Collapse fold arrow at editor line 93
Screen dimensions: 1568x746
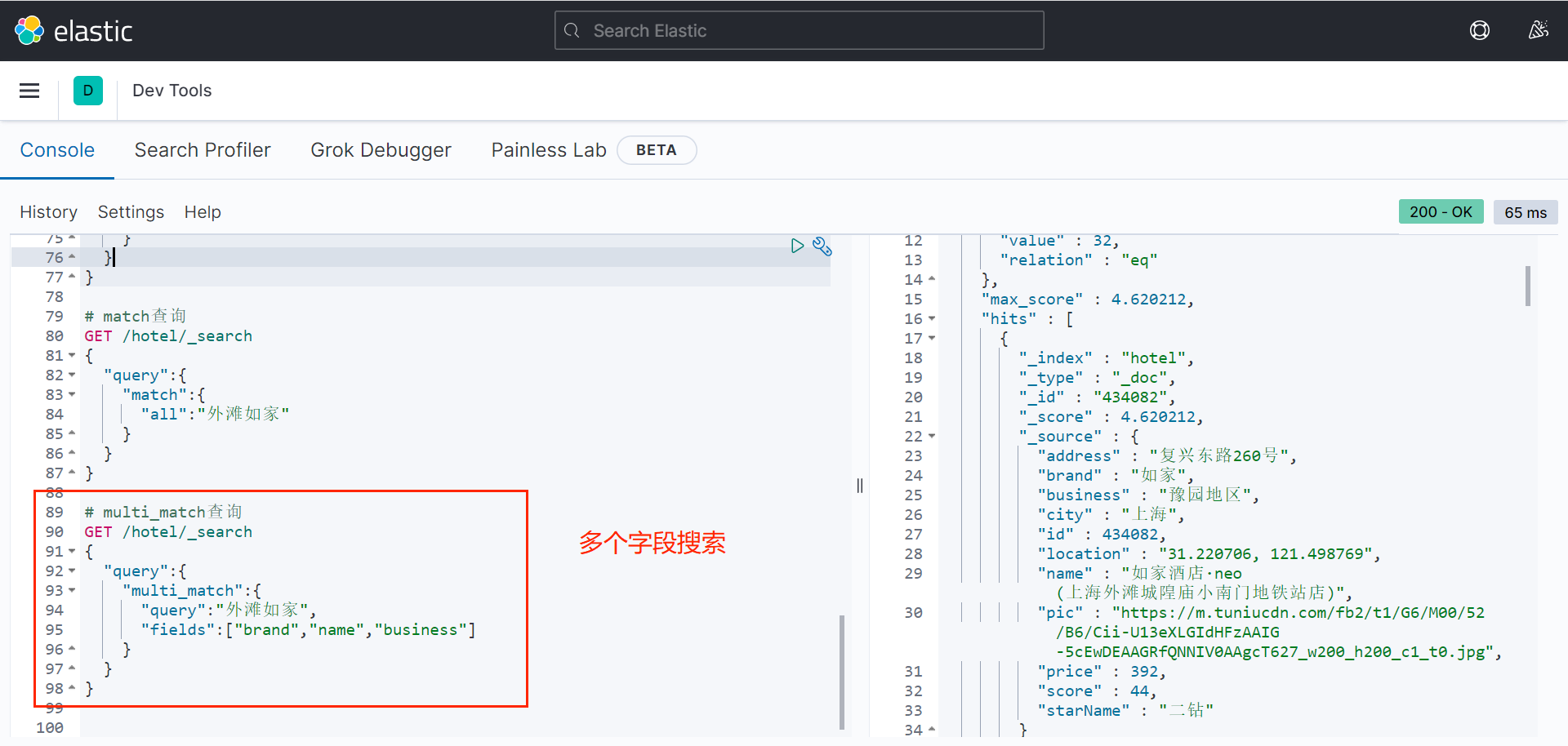click(72, 591)
